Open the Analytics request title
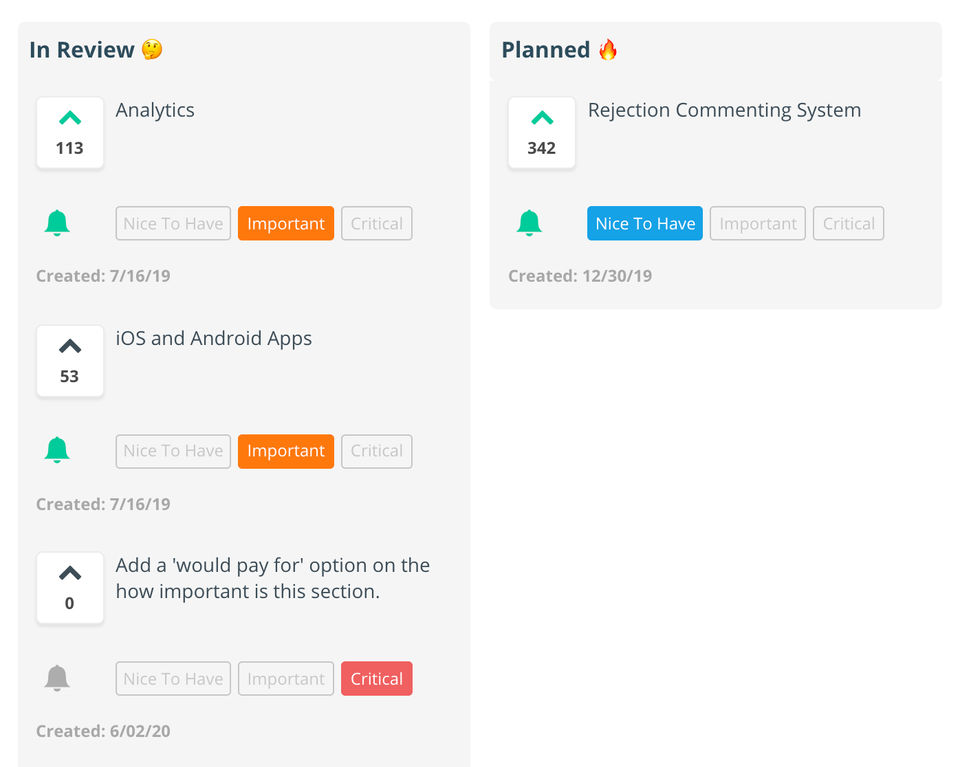 (x=155, y=110)
